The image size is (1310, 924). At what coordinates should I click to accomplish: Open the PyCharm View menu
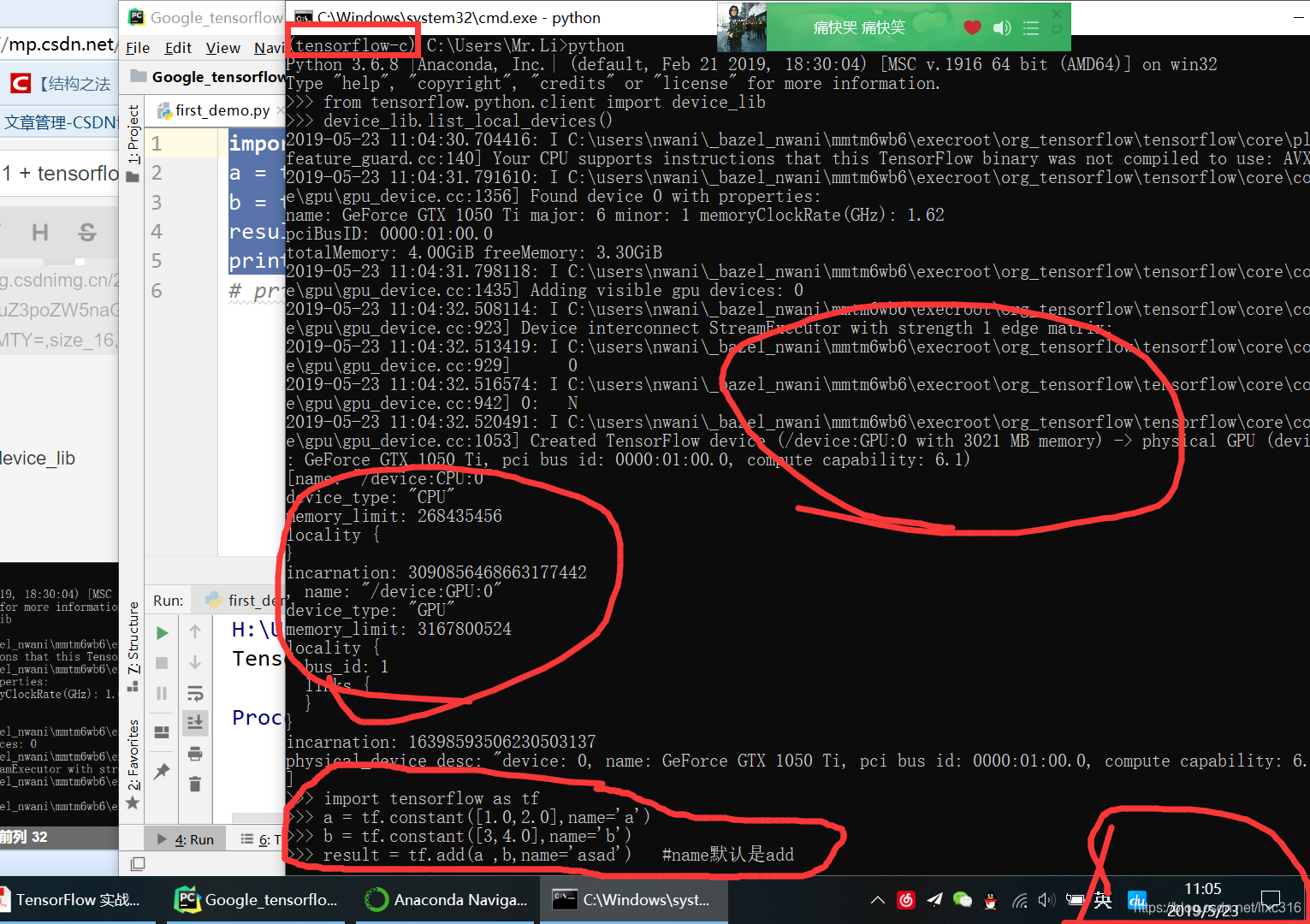[x=223, y=48]
